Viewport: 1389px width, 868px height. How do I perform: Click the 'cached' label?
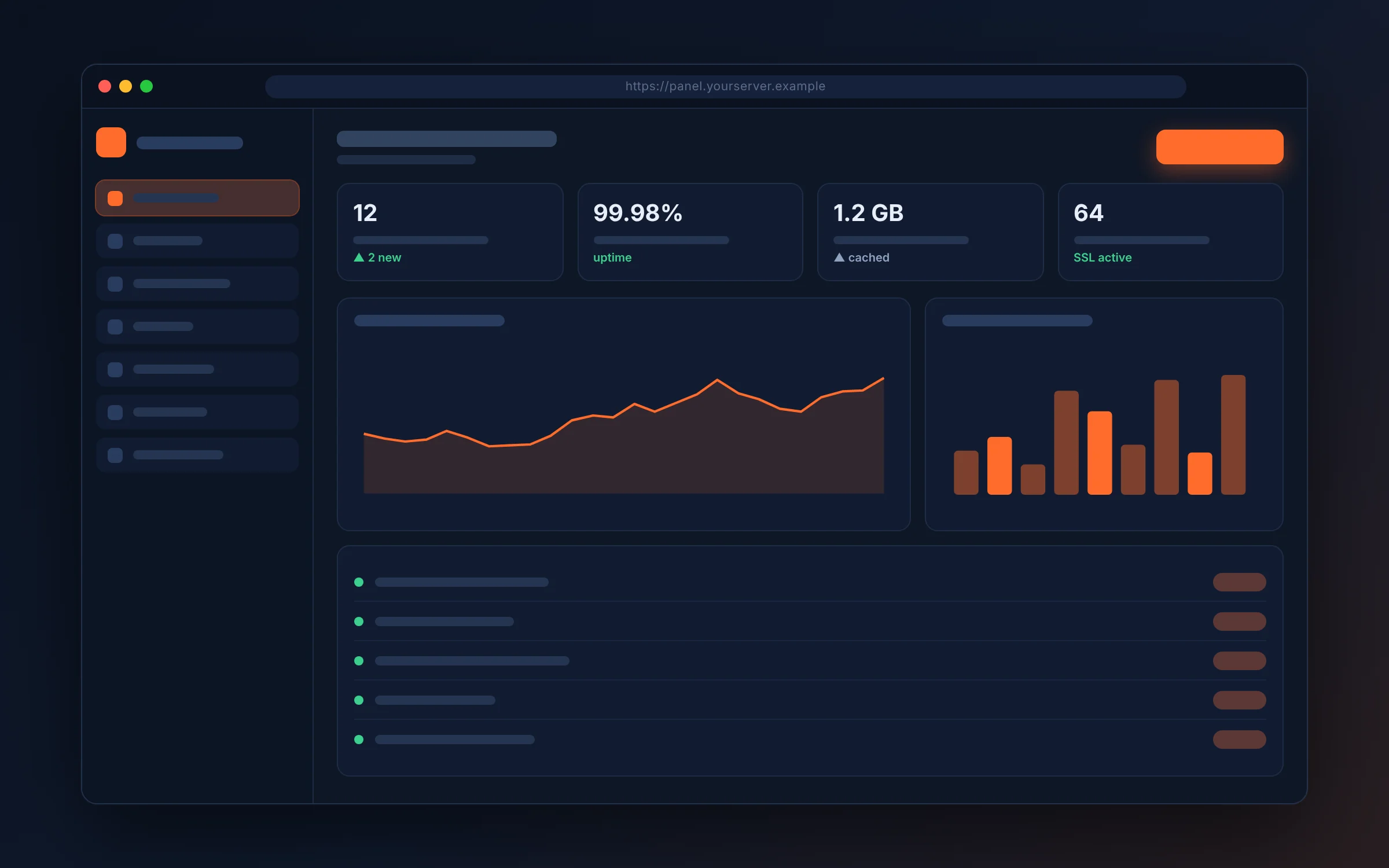869,258
